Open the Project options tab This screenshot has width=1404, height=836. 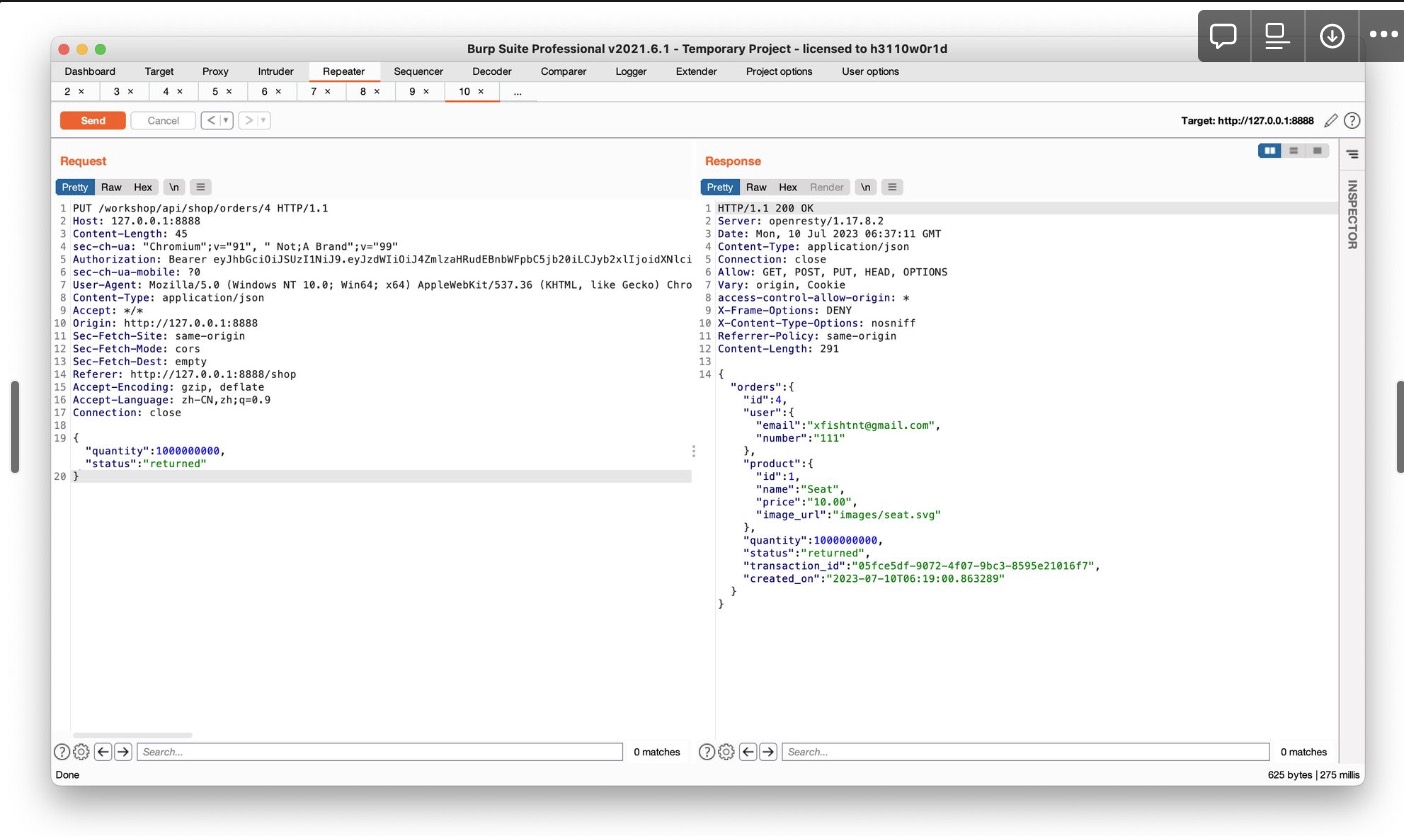click(779, 72)
